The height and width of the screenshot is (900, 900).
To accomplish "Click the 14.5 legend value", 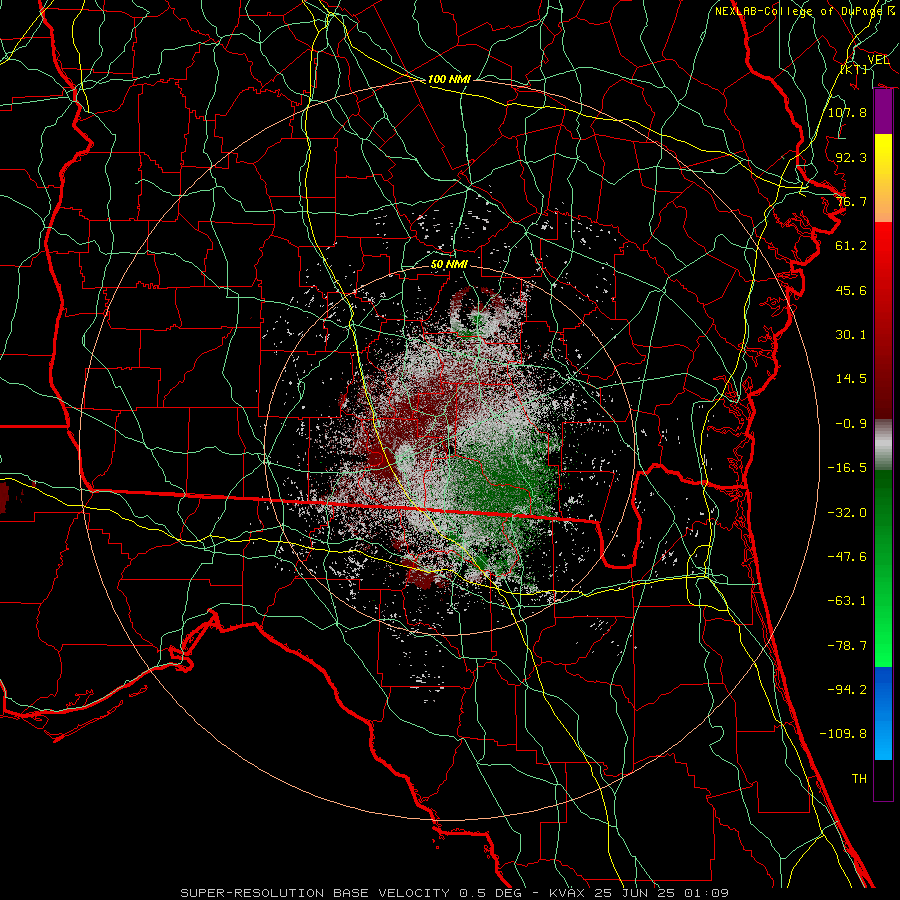I will click(851, 379).
